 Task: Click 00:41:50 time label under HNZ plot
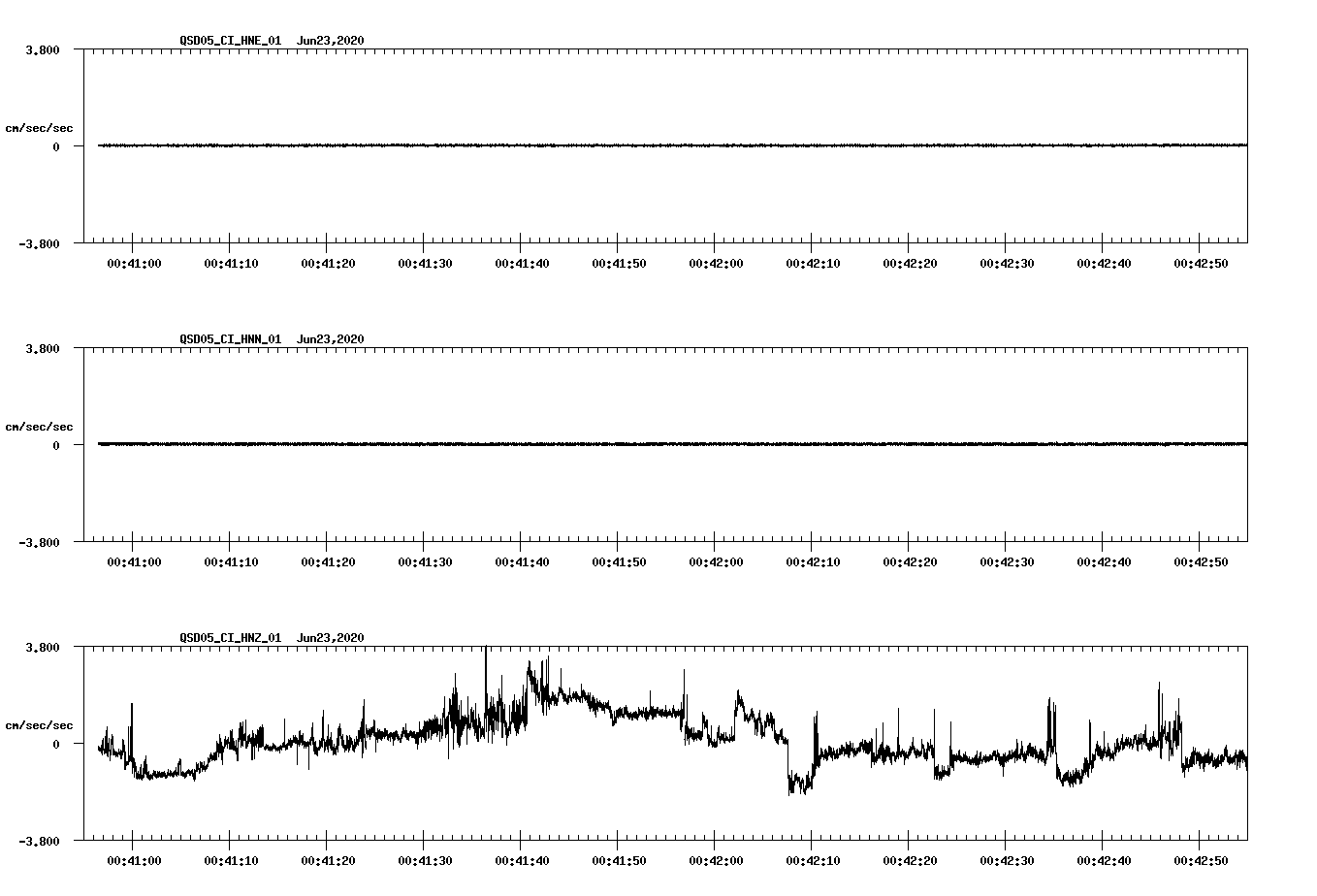coord(619,860)
